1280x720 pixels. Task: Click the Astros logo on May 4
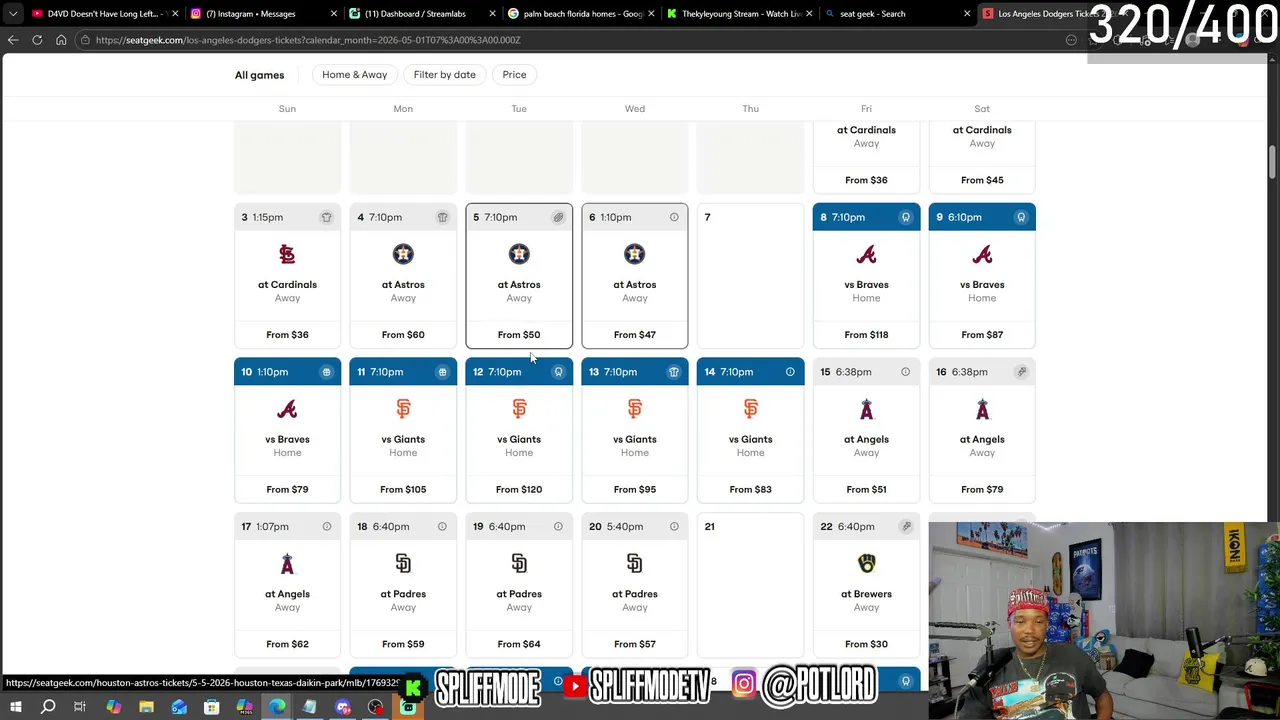point(403,255)
